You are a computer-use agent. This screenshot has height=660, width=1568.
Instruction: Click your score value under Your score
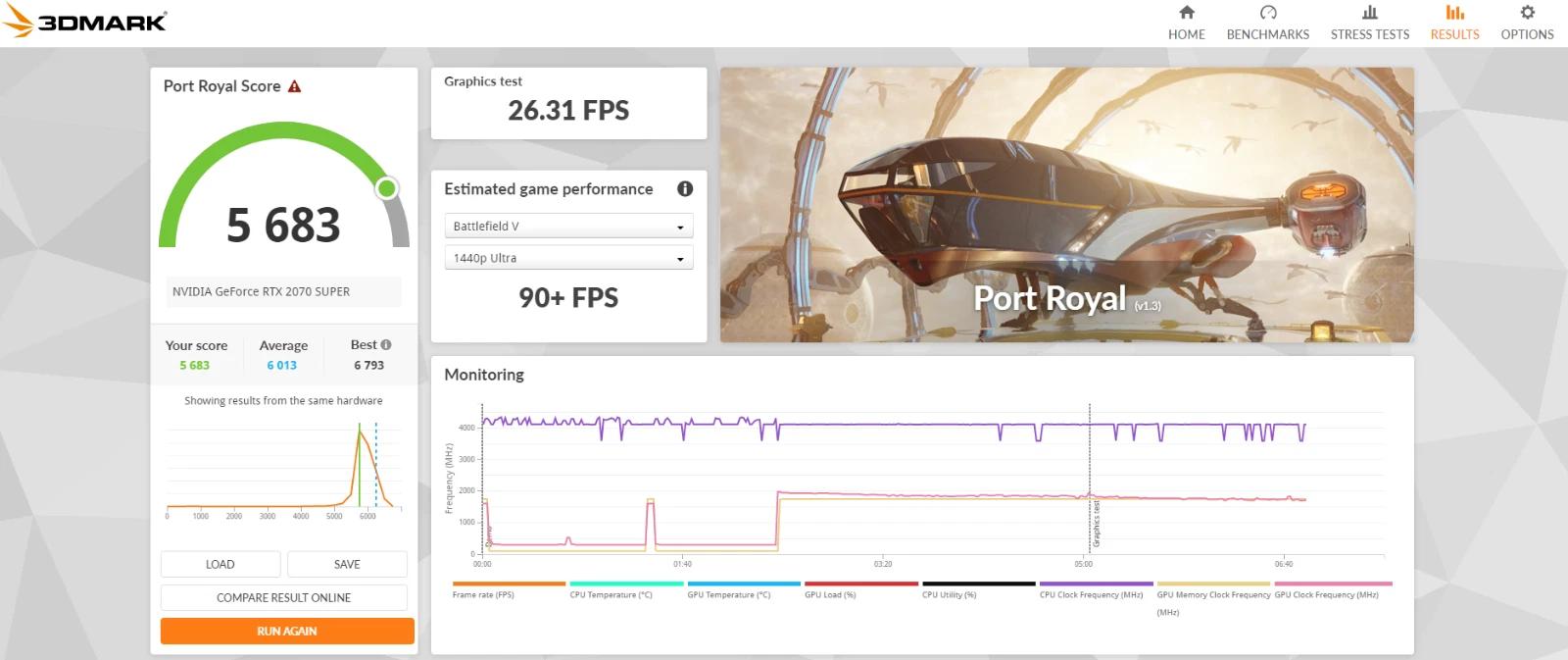pos(194,365)
